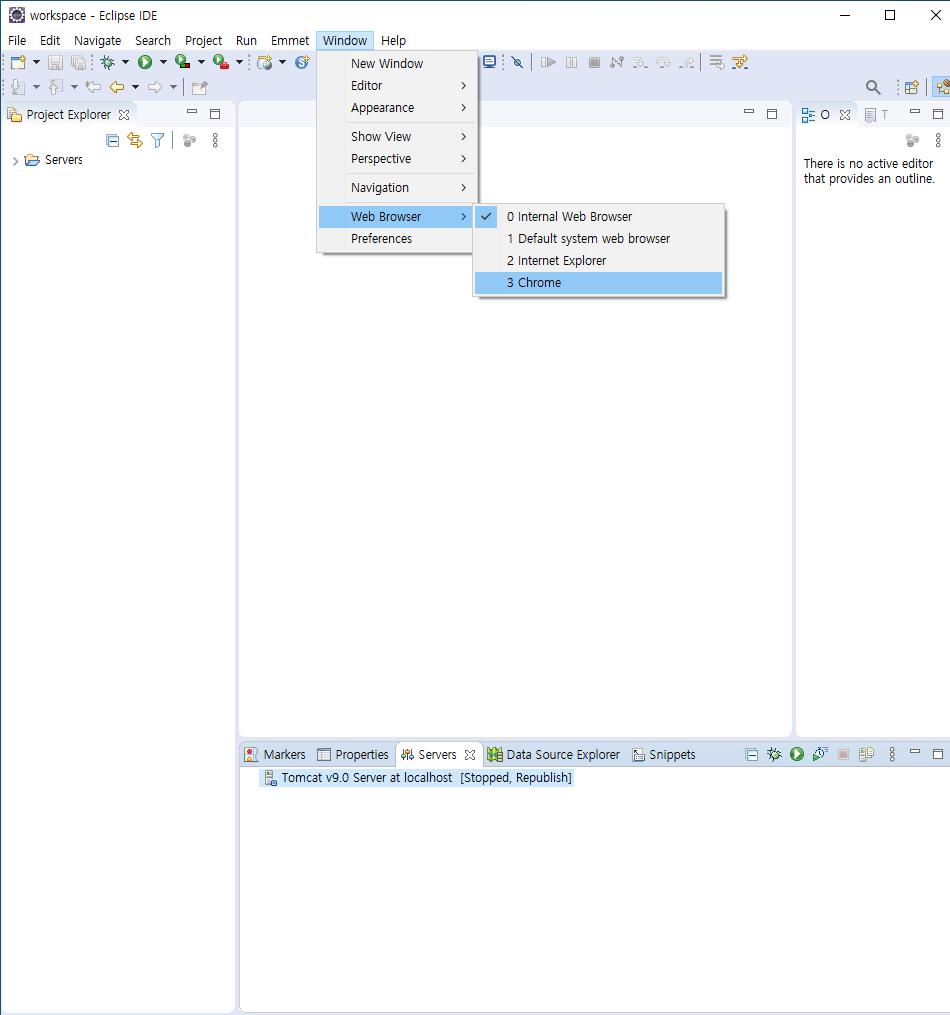This screenshot has height=1015, width=950.
Task: Switch to the Markers tab
Action: point(275,755)
